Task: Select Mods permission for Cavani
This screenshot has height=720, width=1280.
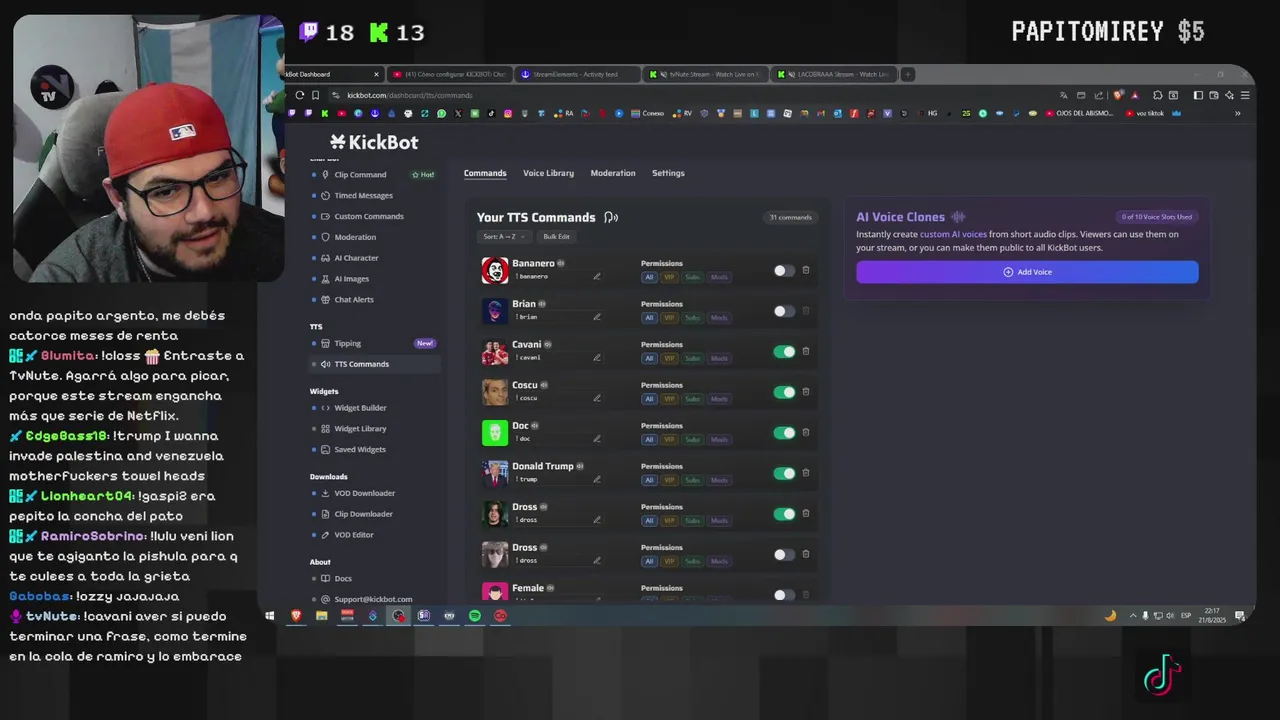Action: click(719, 358)
